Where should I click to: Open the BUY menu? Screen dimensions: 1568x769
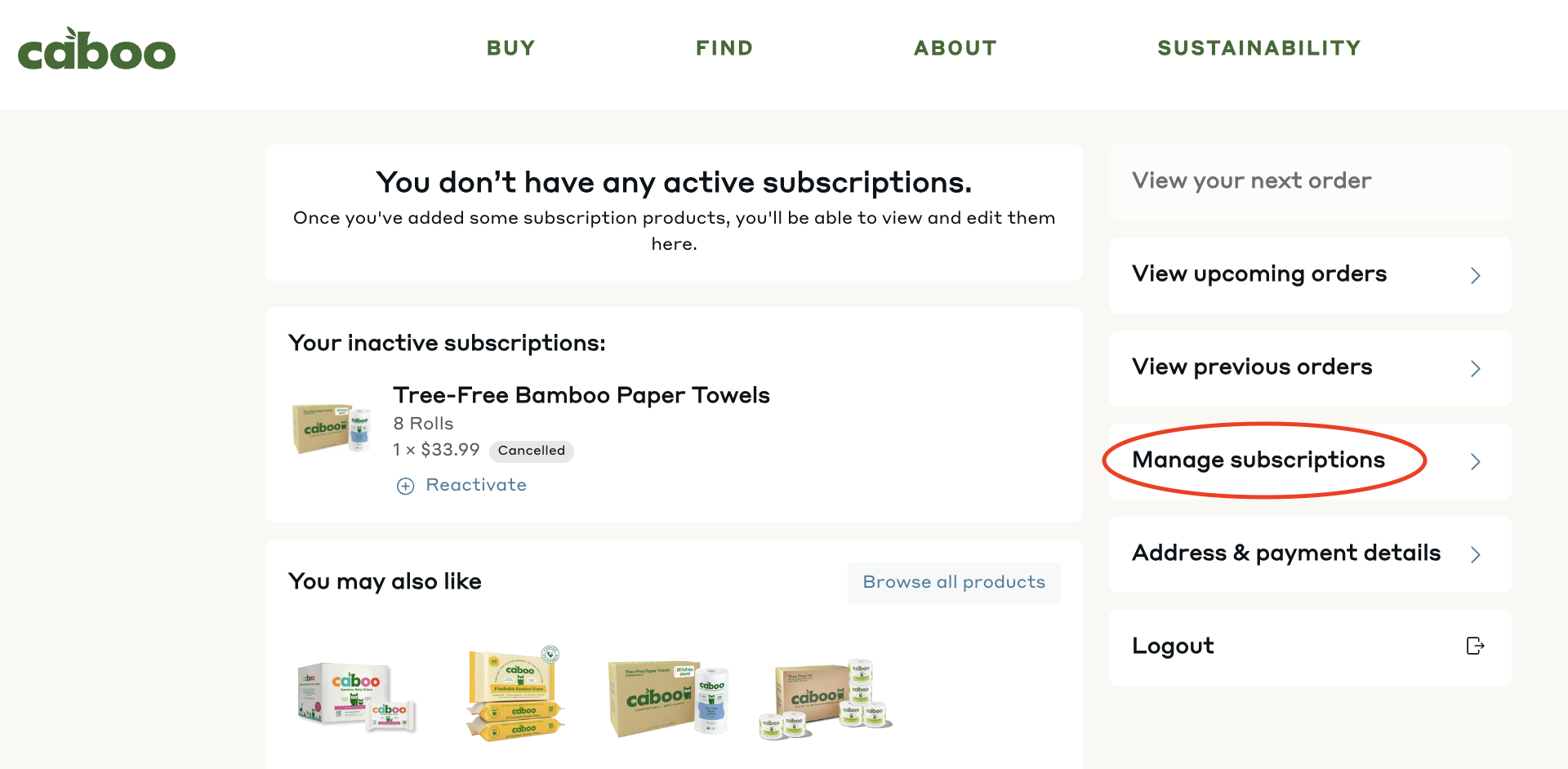click(511, 48)
